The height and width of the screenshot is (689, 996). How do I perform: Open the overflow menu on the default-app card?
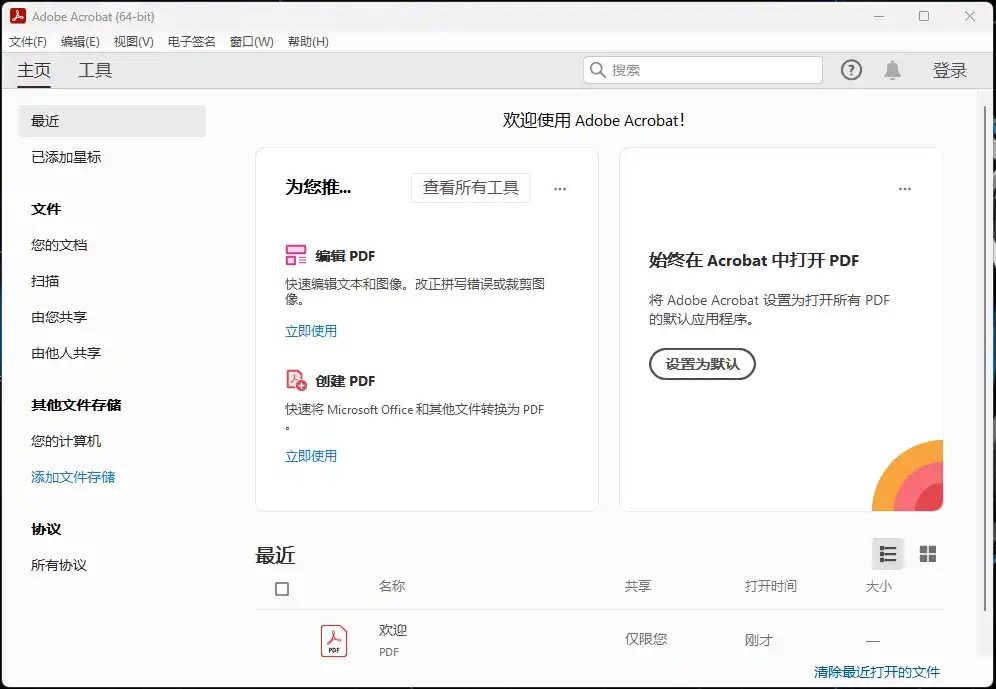pyautogui.click(x=905, y=189)
